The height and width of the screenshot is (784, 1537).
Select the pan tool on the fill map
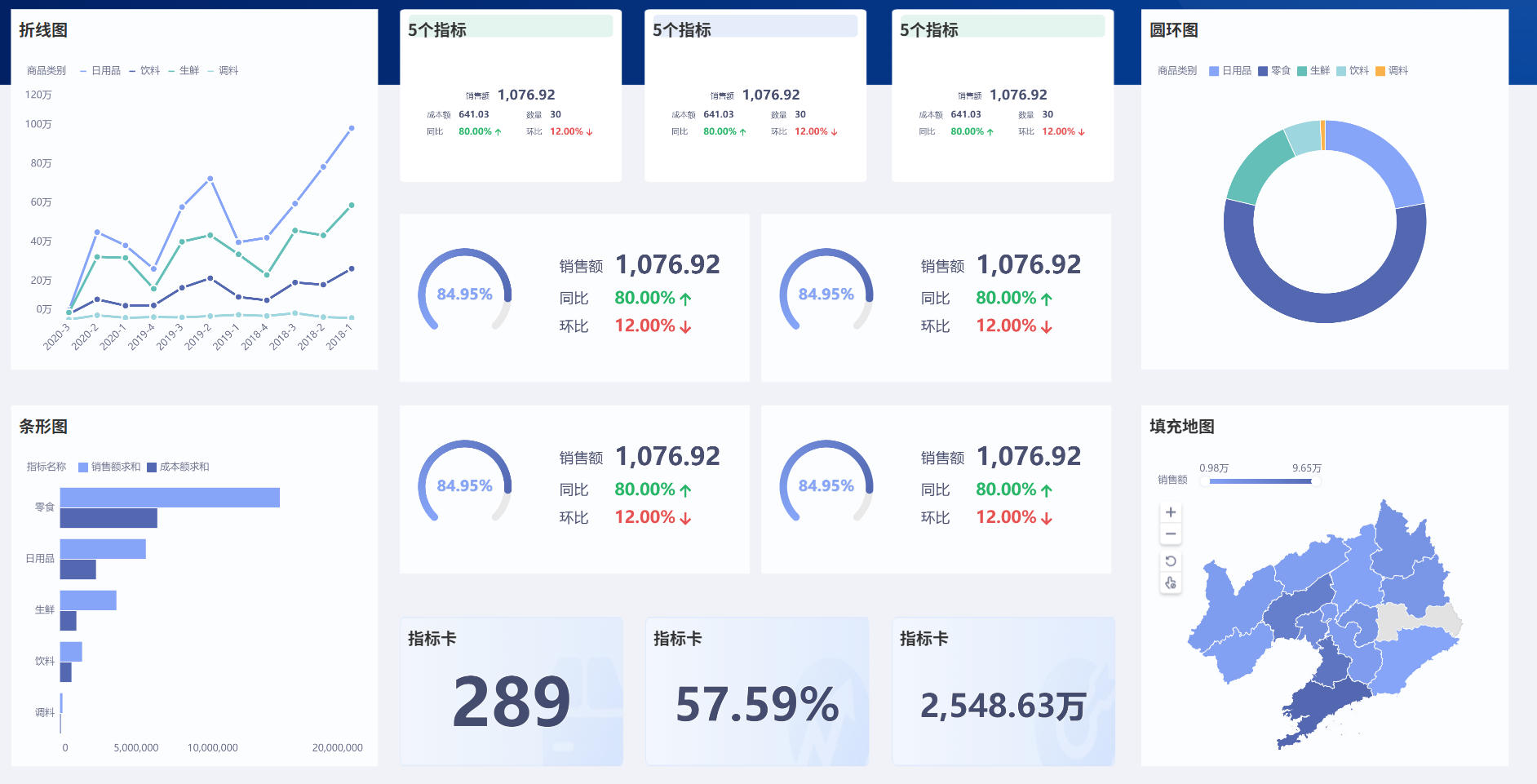click(x=1171, y=582)
